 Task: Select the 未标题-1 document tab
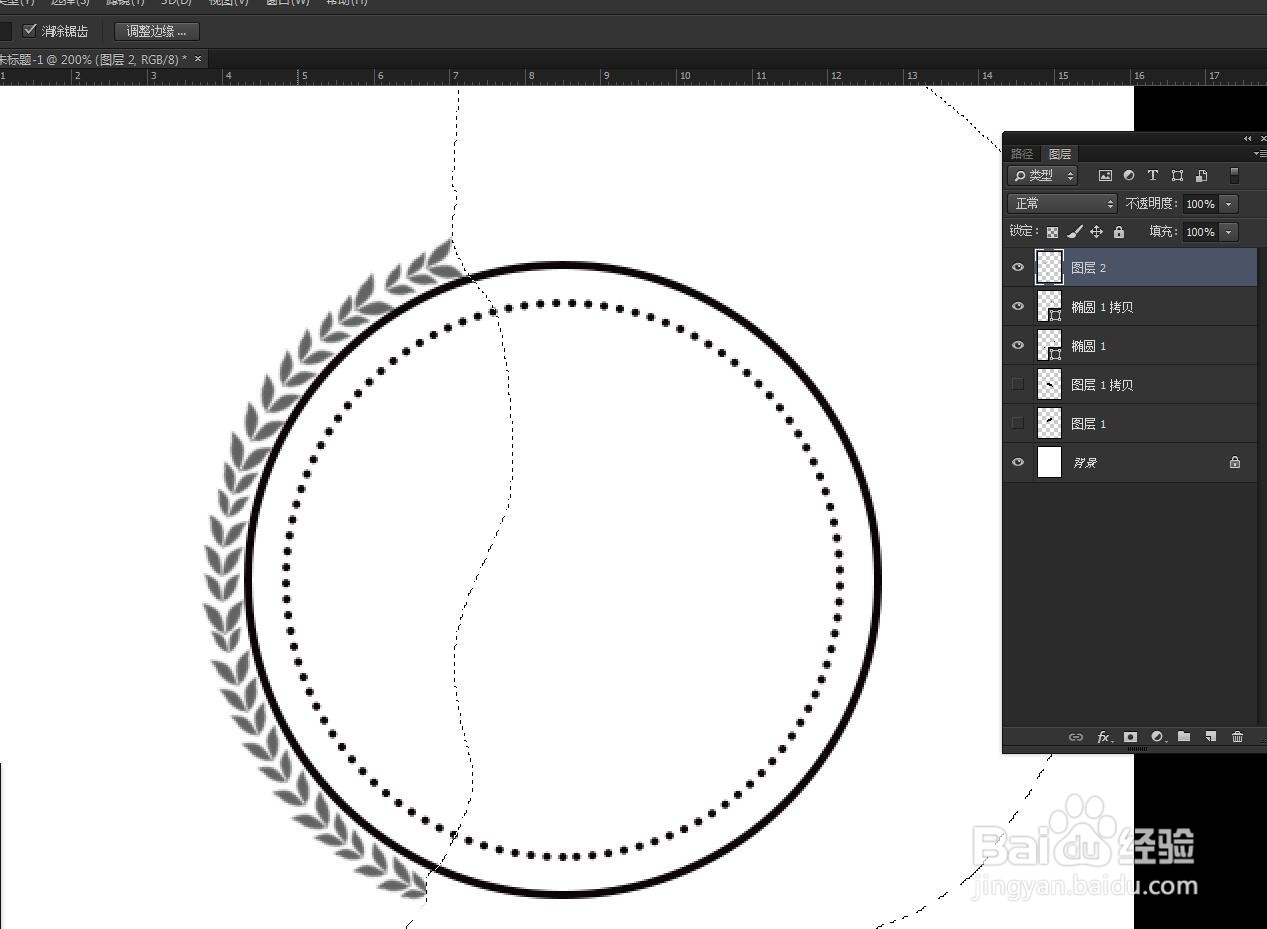point(92,59)
